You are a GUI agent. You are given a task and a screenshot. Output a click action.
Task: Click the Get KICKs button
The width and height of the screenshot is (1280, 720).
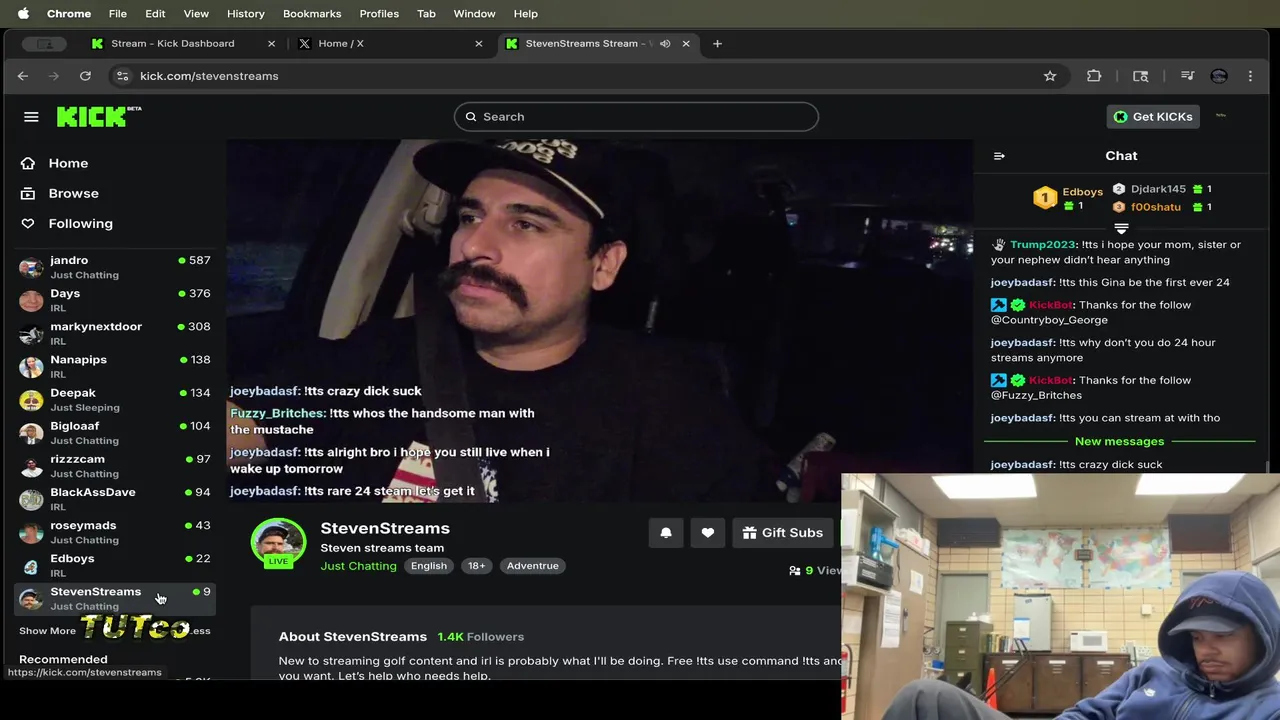coord(1153,116)
